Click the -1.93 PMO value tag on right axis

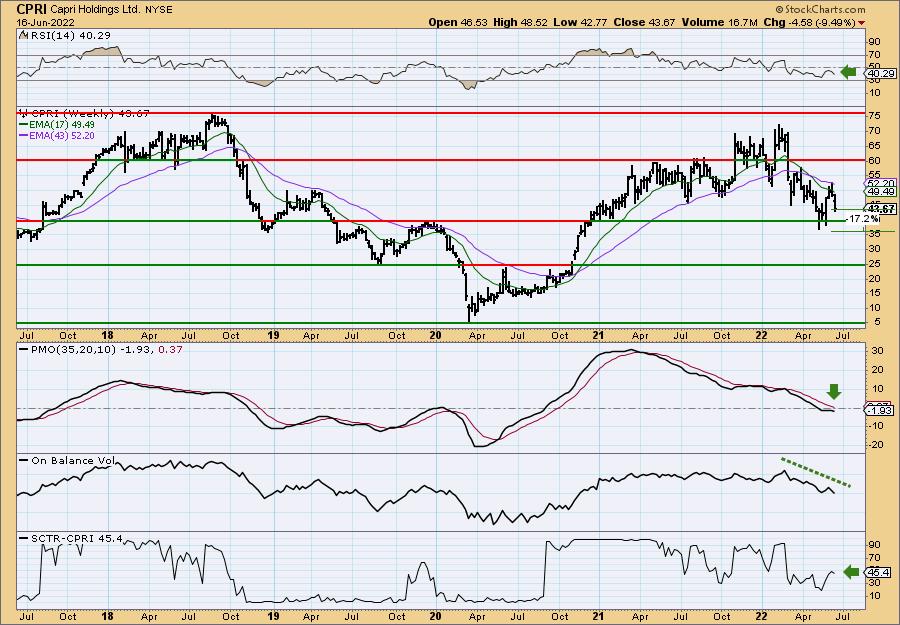pyautogui.click(x=880, y=411)
